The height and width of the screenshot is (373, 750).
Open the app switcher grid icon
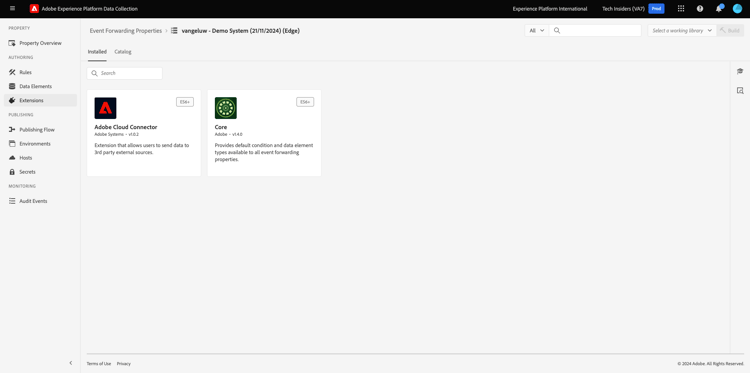point(681,9)
